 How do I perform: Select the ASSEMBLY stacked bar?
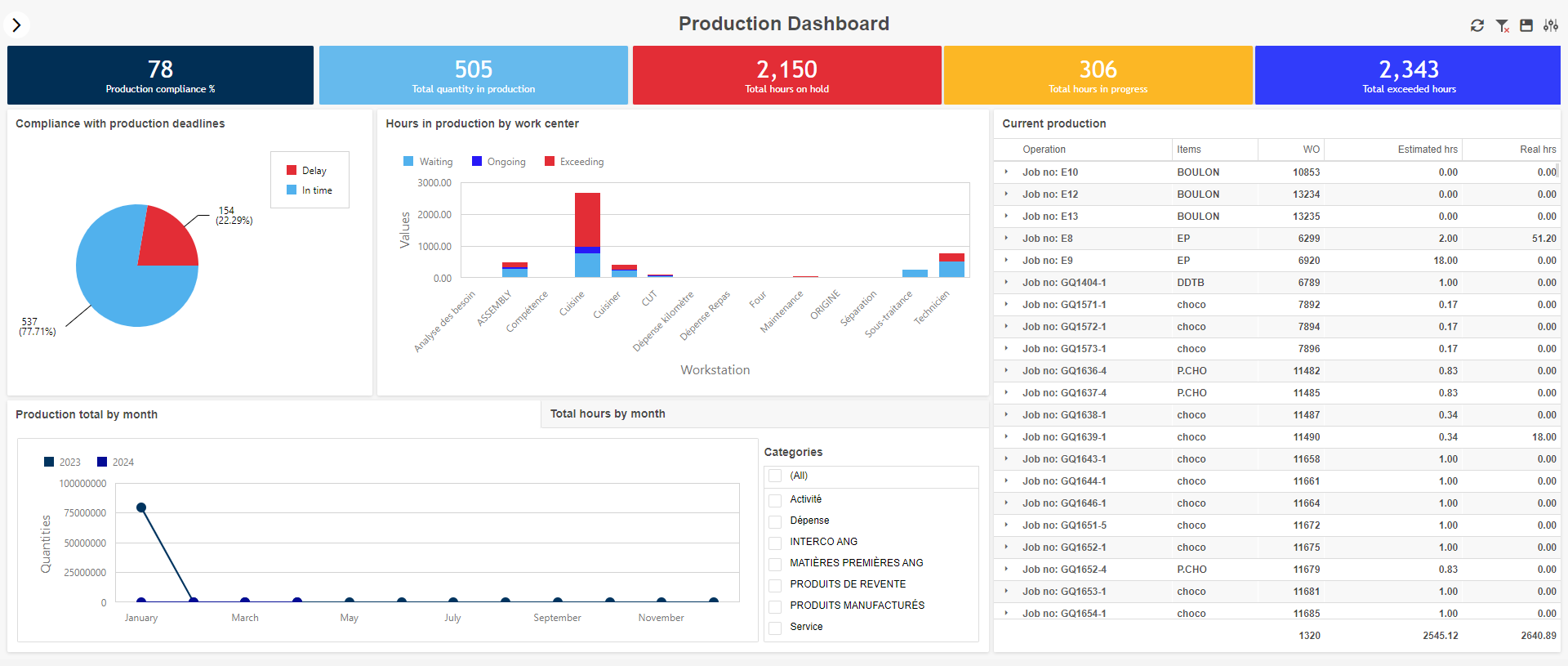click(x=514, y=270)
